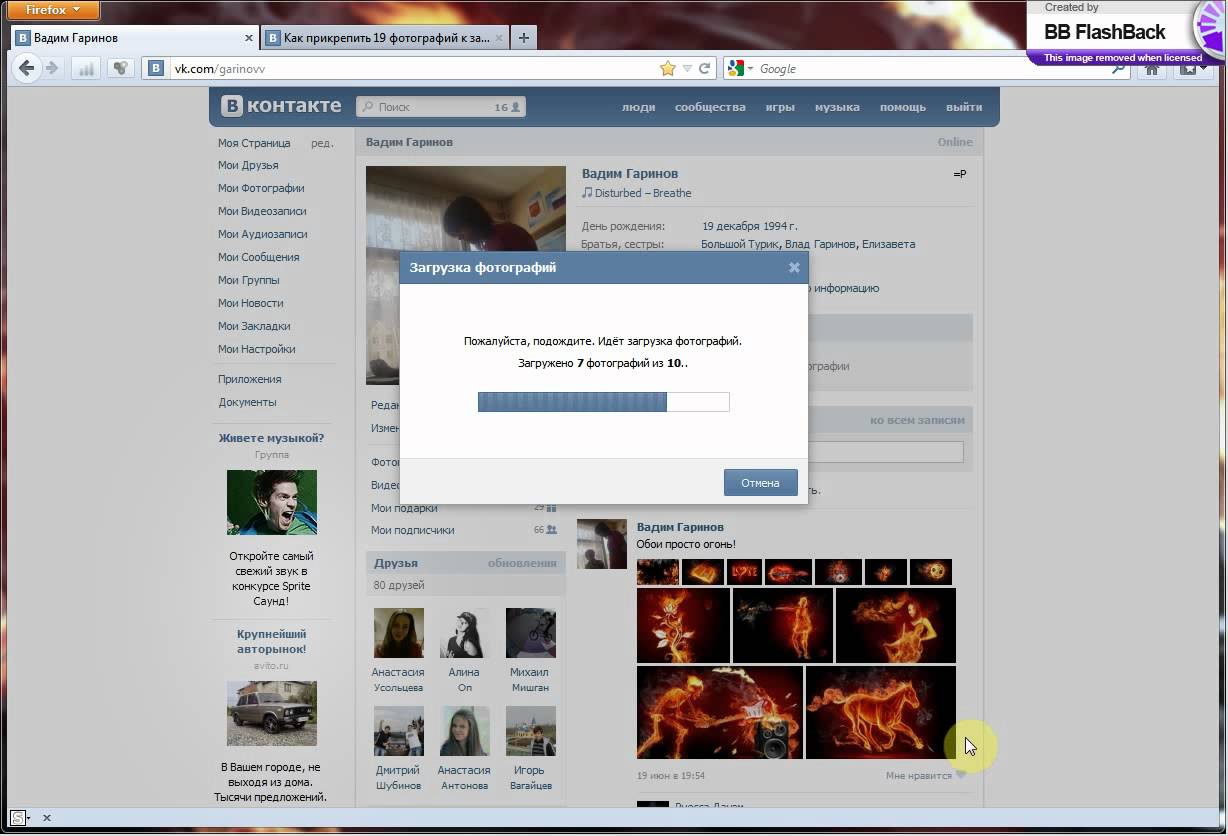
Task: Open the Firefox application menu
Action: coord(55,10)
